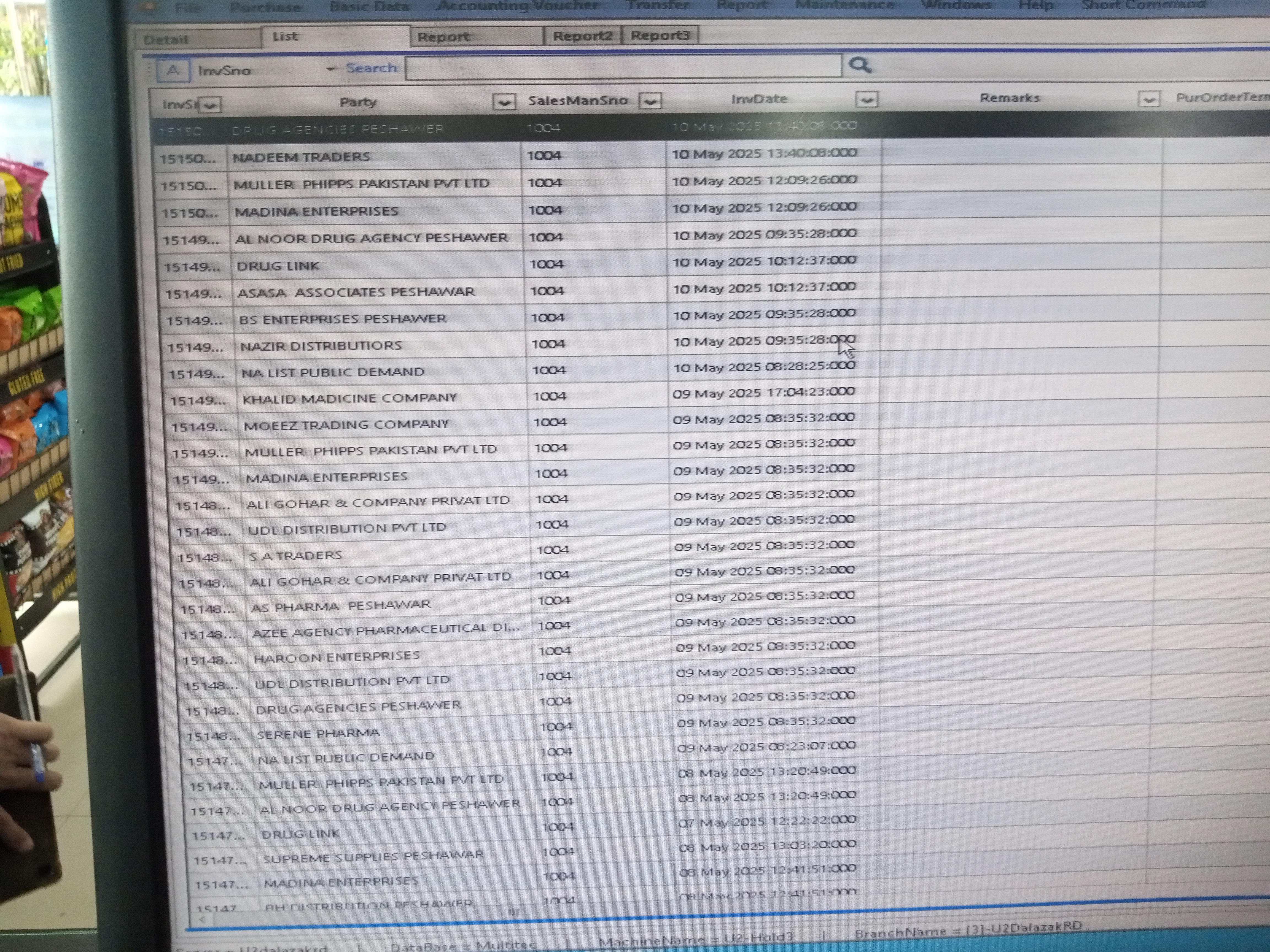Screen dimensions: 1270x952
Task: Open the InvDate column filter arrow
Action: 867,99
